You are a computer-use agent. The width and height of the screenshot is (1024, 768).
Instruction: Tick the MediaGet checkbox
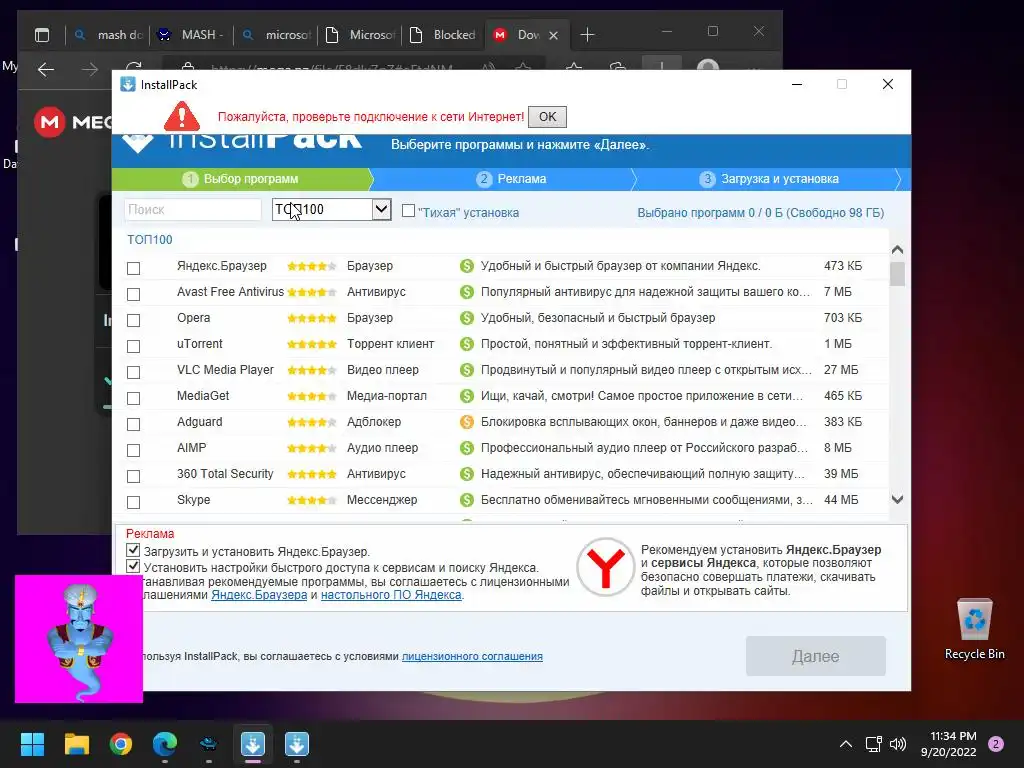tap(133, 398)
